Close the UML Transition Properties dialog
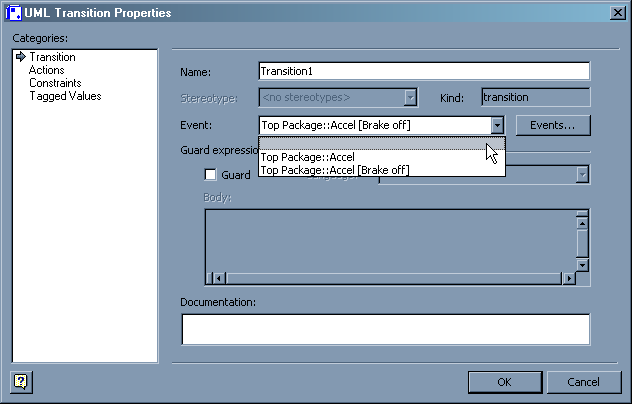632x404 pixels. (616, 12)
